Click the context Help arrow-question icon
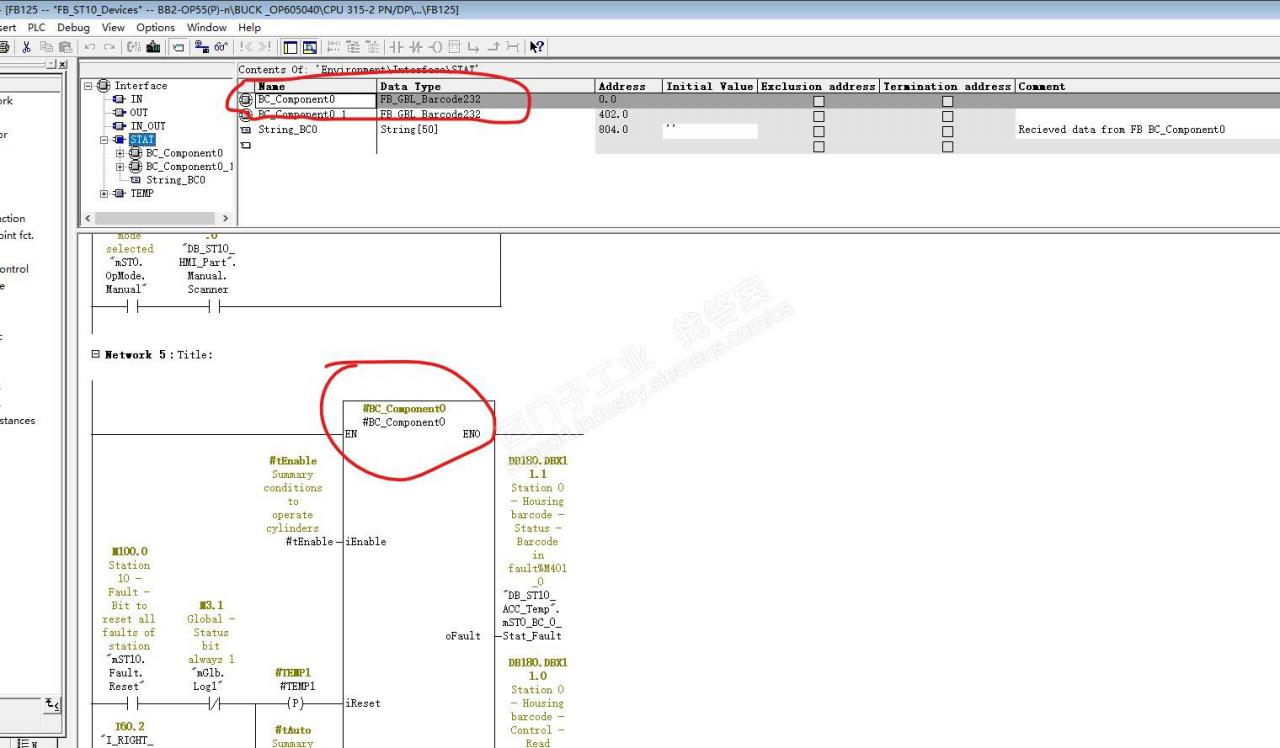 coord(536,47)
